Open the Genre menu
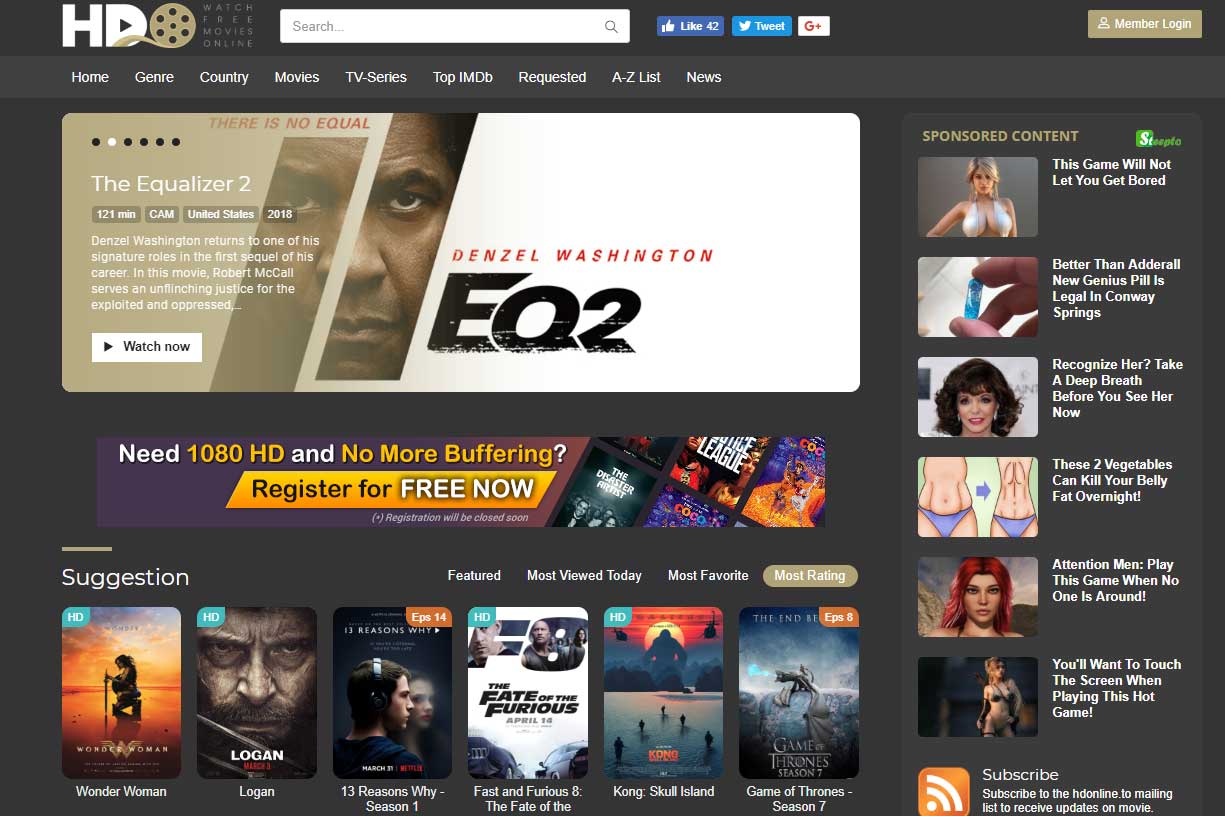 point(154,77)
